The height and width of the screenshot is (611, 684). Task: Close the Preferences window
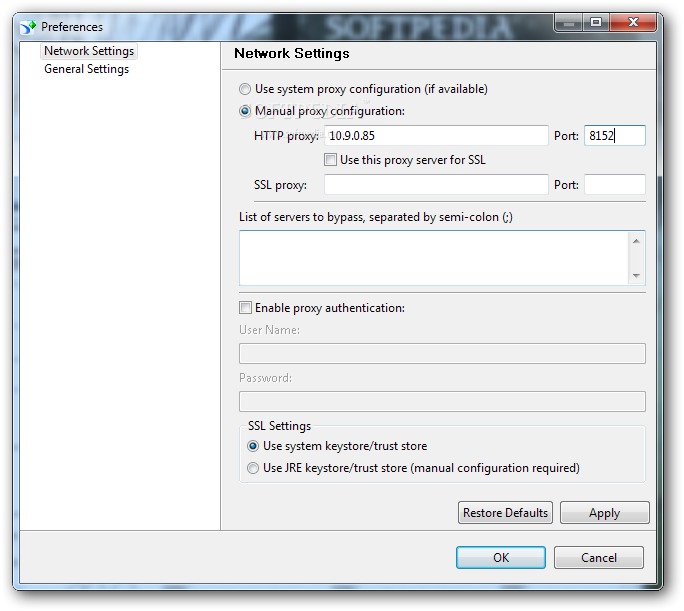633,23
